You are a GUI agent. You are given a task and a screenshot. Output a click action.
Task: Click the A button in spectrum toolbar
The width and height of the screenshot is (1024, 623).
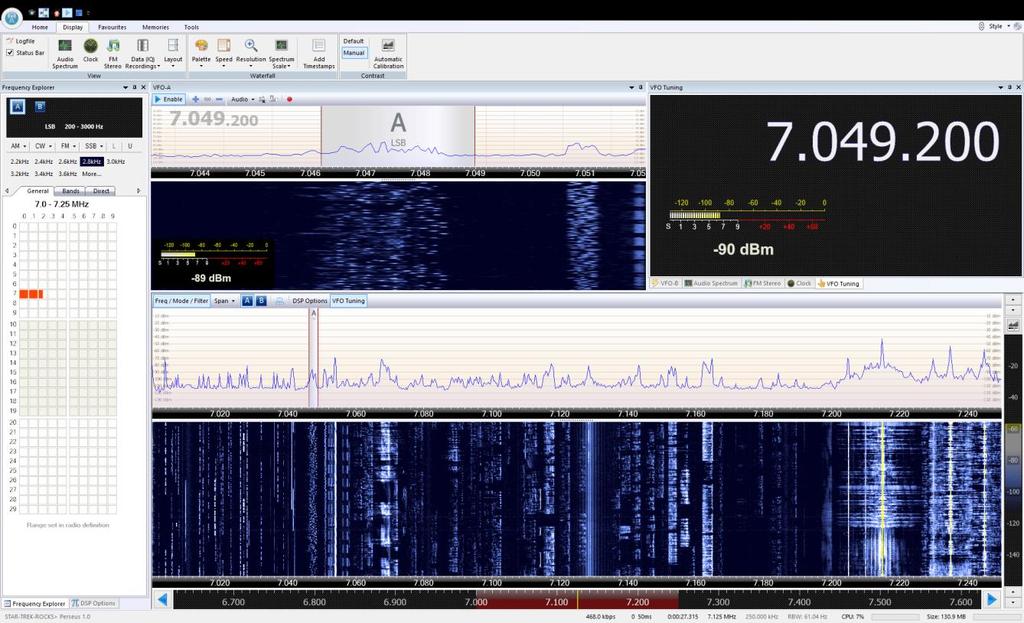click(x=247, y=301)
